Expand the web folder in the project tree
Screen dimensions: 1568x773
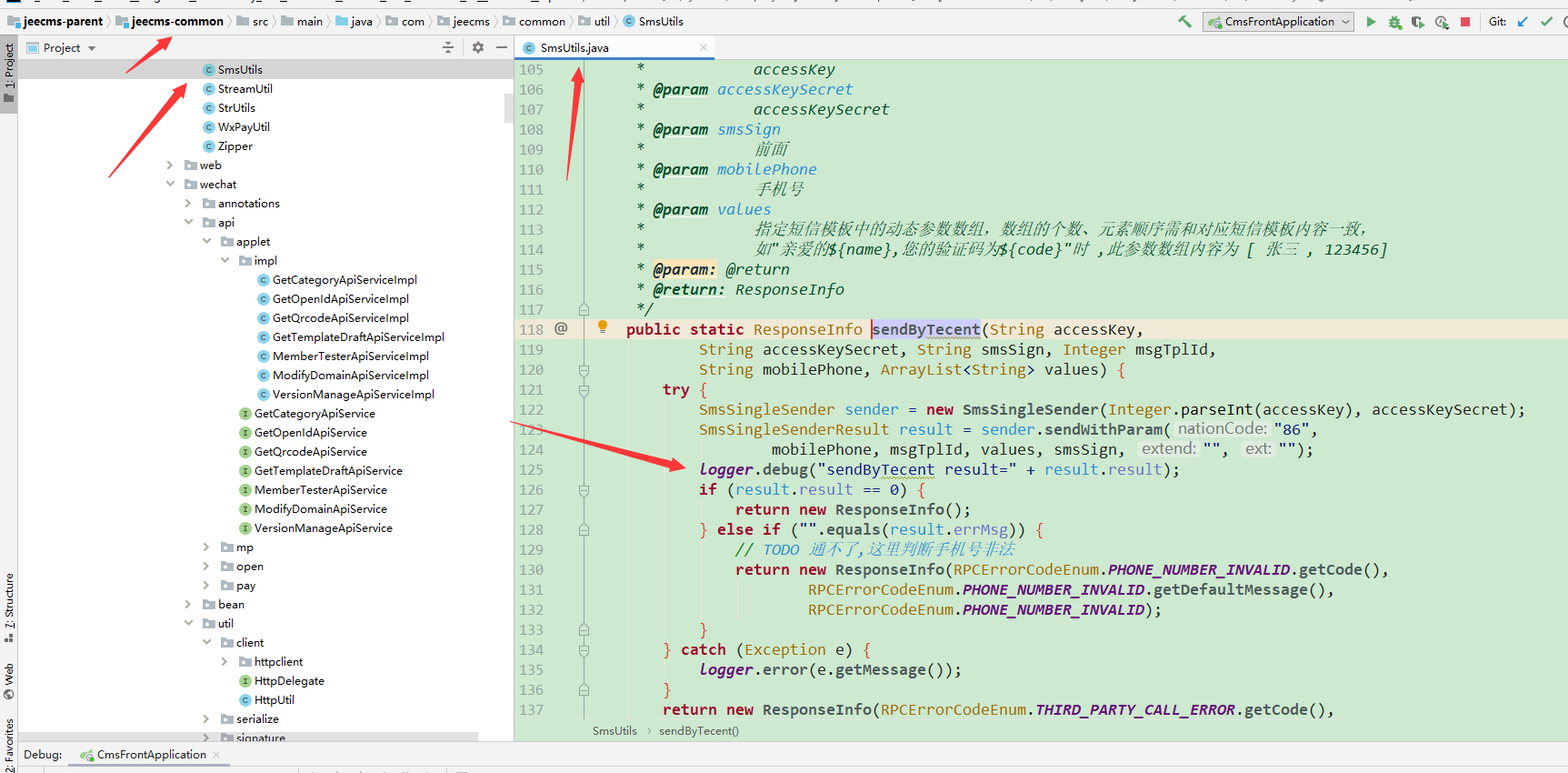click(x=170, y=166)
